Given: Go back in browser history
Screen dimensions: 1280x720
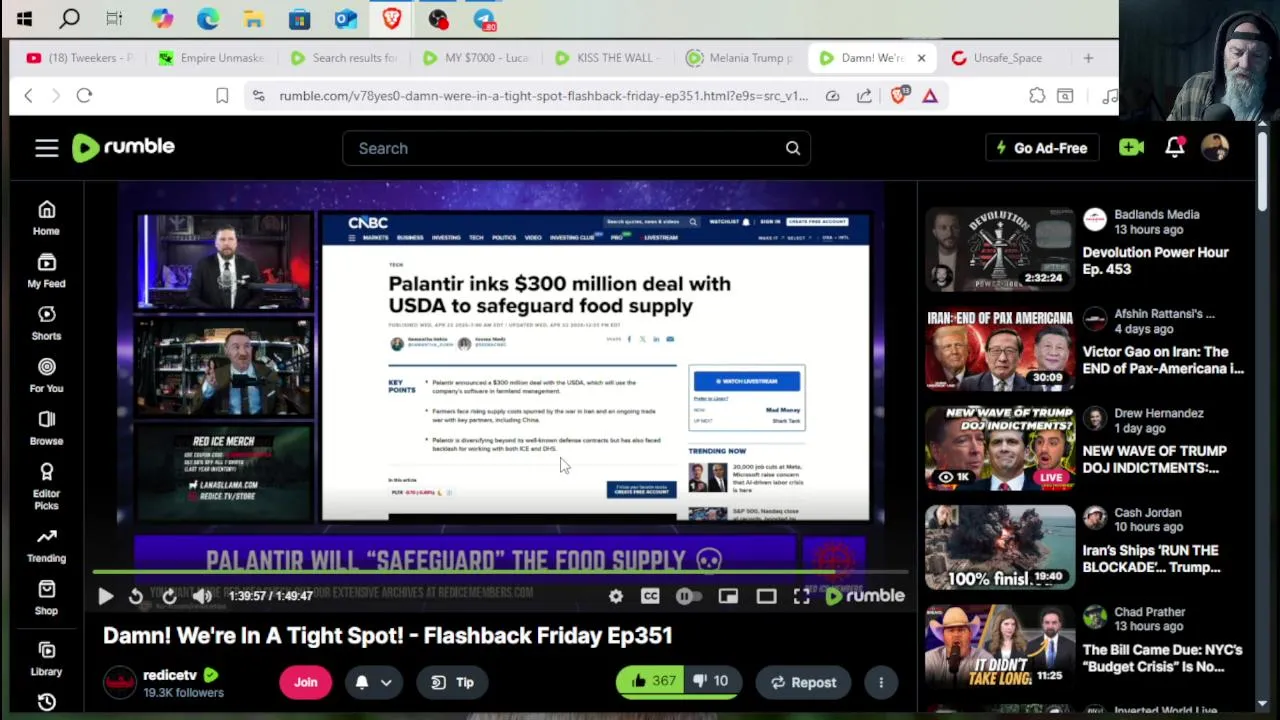Looking at the screenshot, I should coord(28,95).
